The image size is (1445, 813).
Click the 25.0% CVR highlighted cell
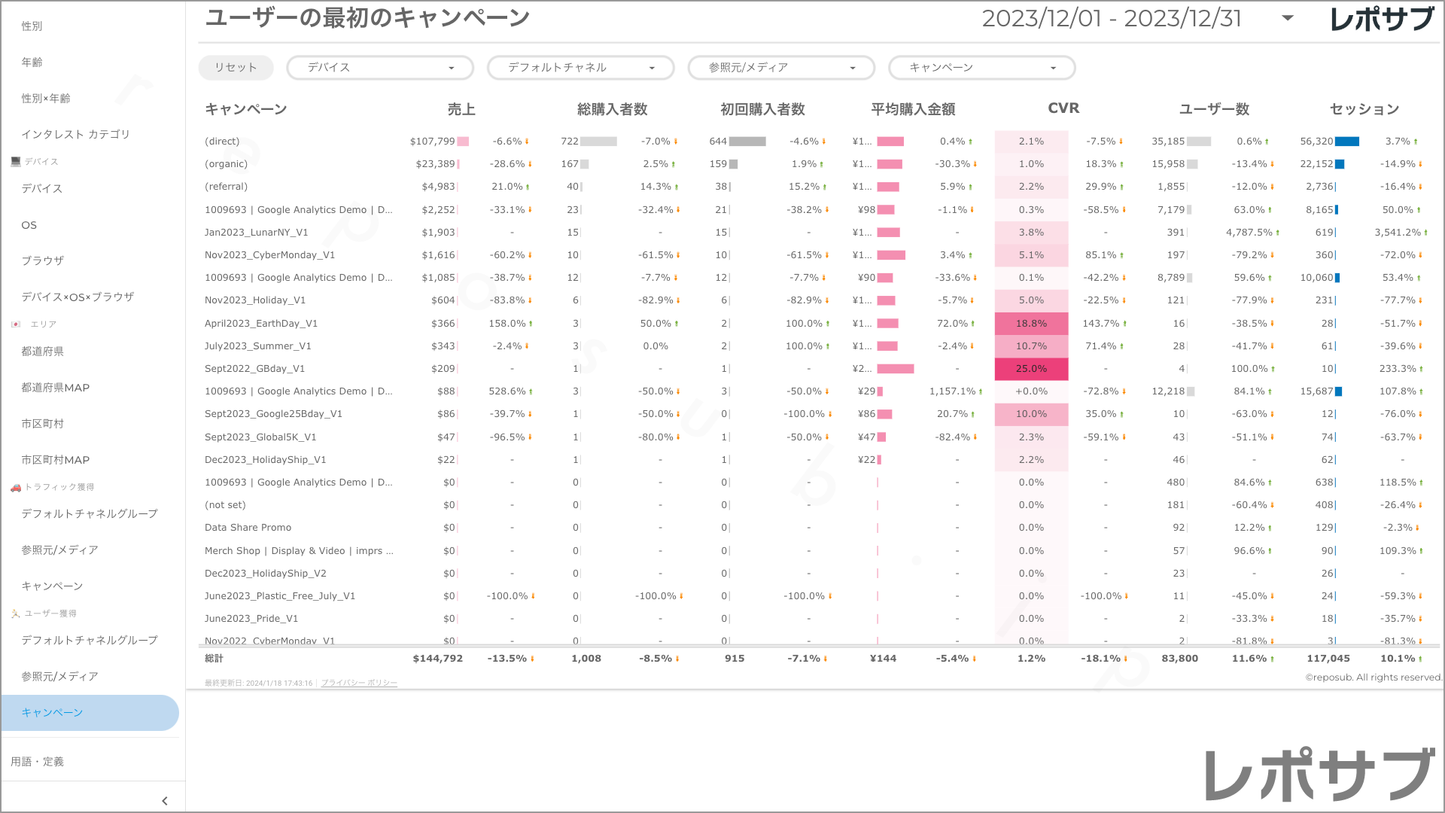click(1031, 369)
